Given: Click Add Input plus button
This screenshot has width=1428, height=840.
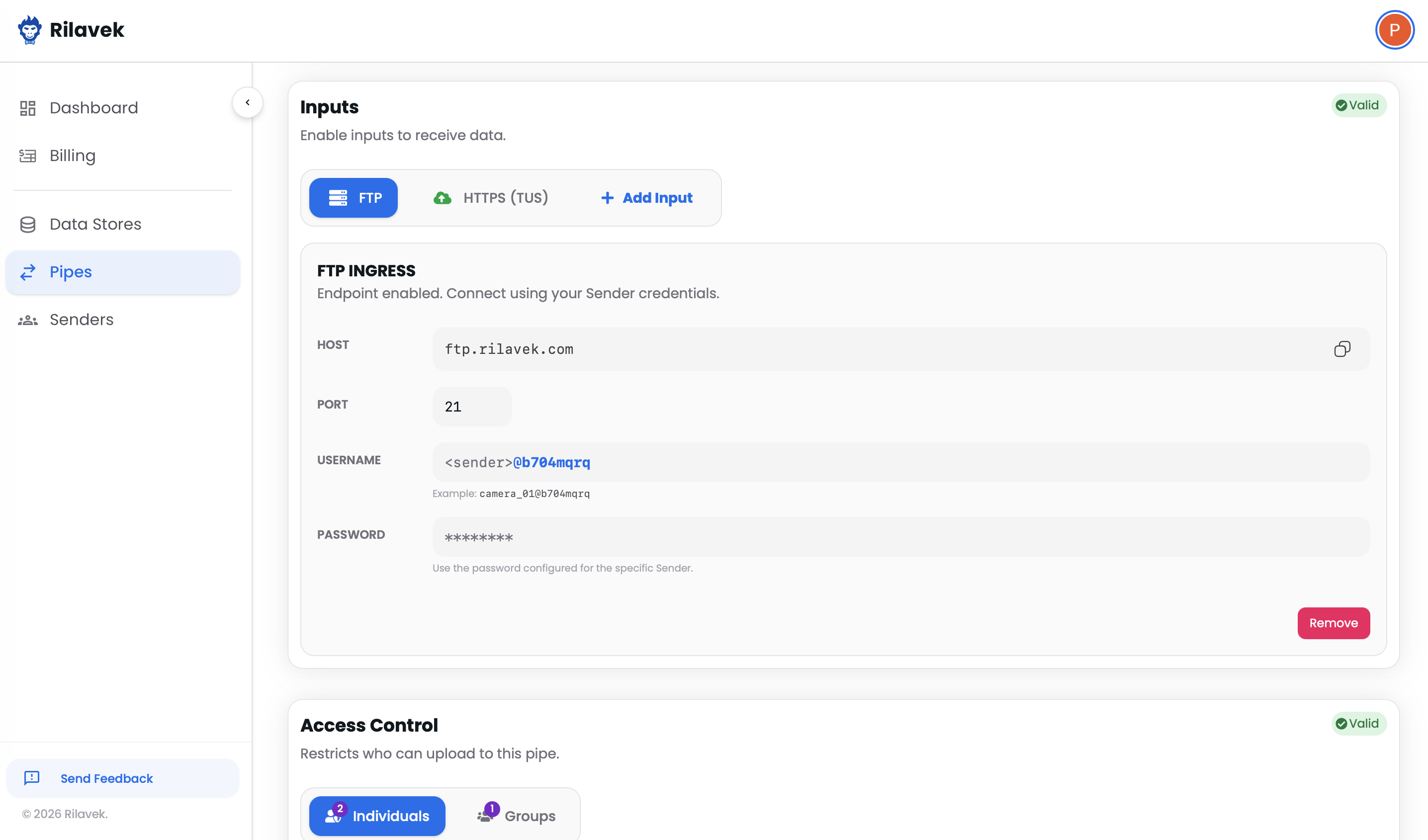Looking at the screenshot, I should [x=646, y=198].
